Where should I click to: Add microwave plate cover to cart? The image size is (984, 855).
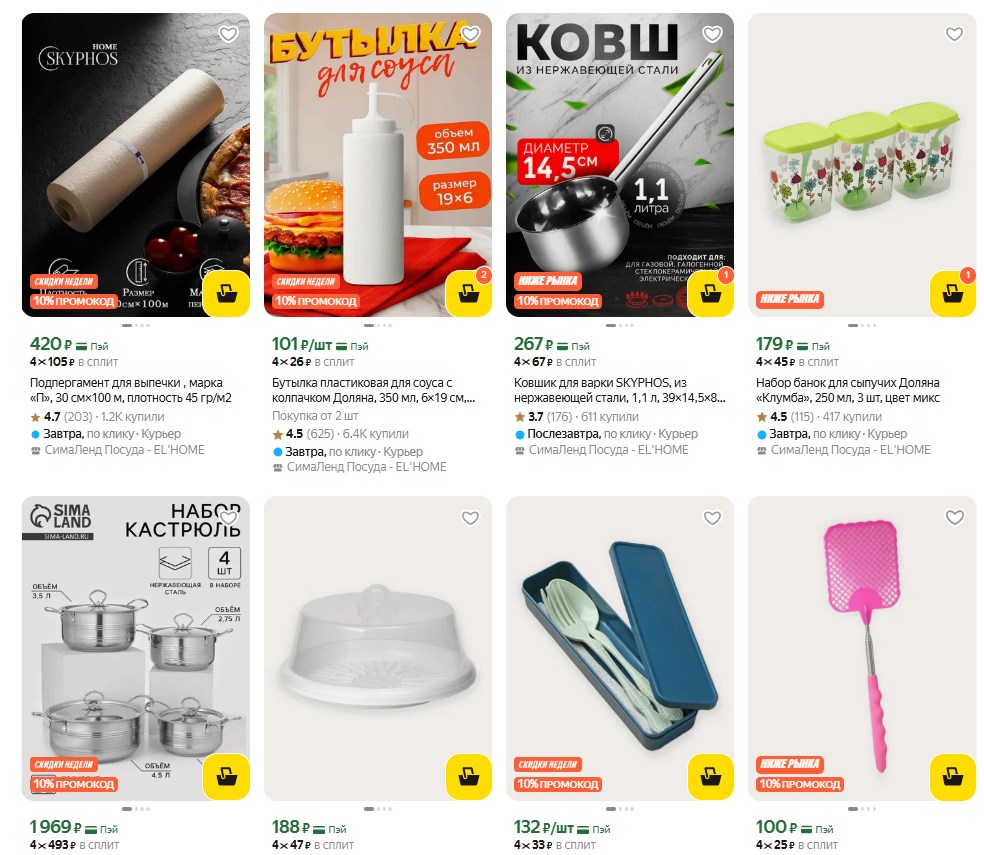(x=468, y=777)
